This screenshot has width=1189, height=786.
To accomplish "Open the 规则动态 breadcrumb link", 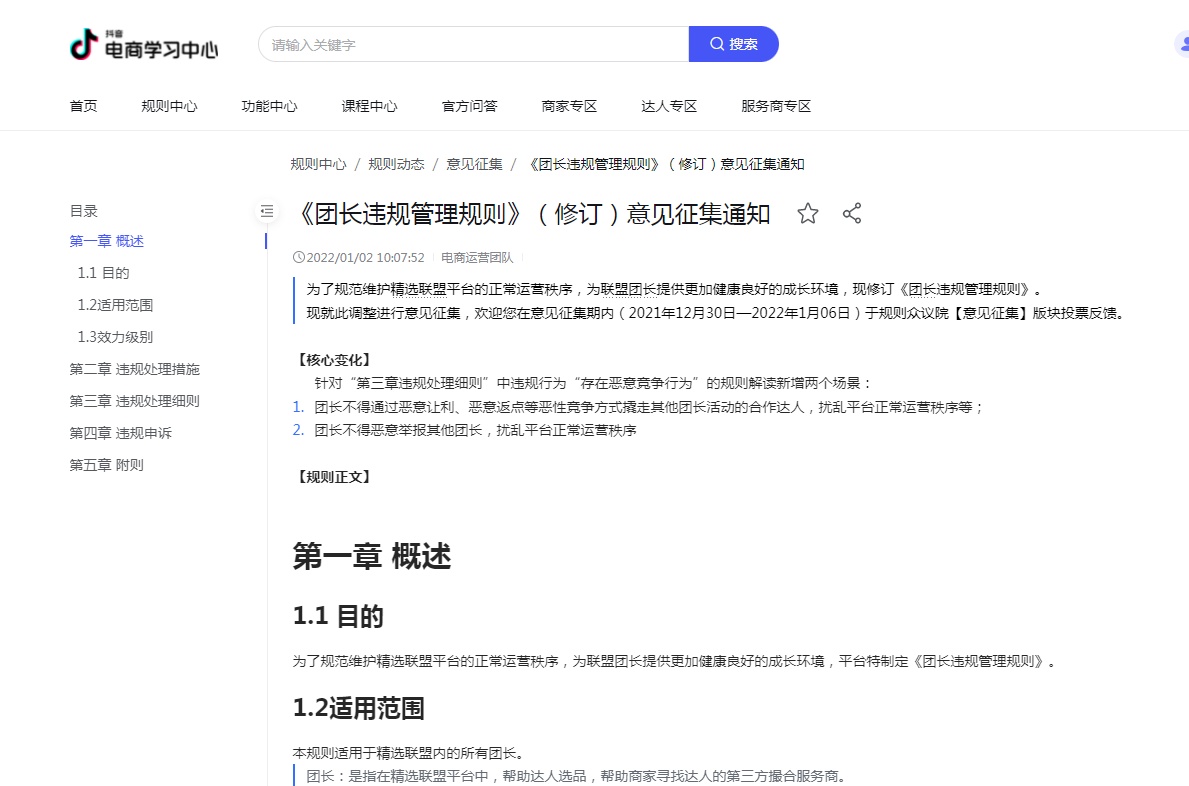I will 394,163.
